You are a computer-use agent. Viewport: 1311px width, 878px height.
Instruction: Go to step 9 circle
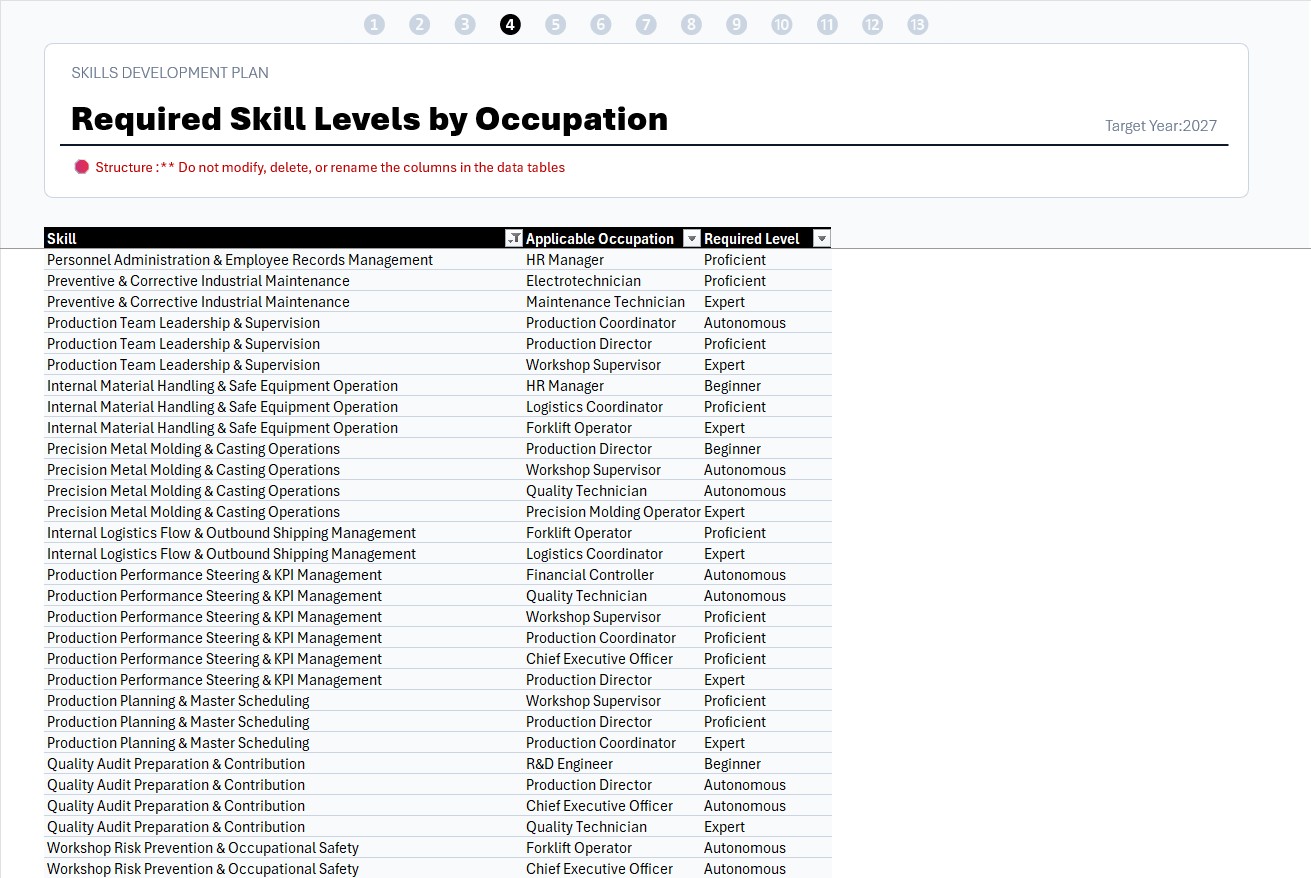737,25
